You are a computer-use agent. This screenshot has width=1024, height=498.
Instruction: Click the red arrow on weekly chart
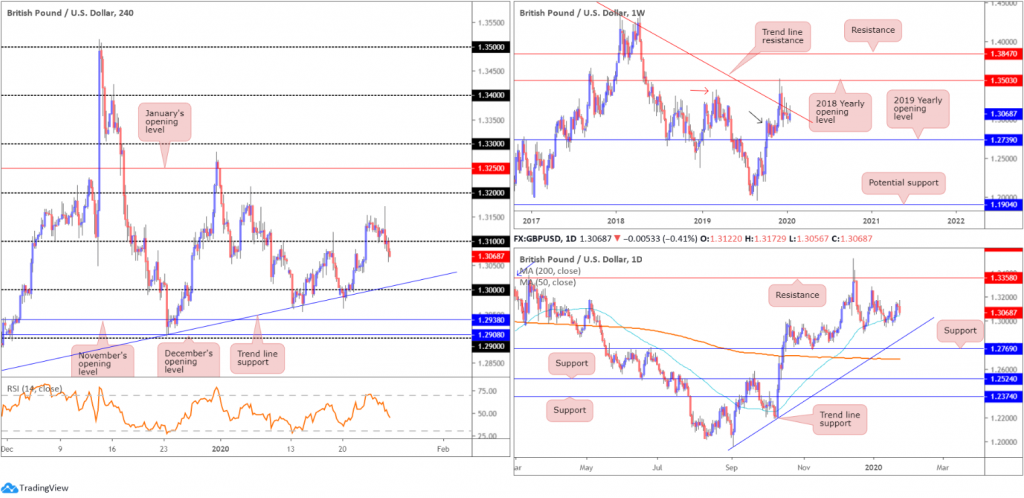(699, 90)
